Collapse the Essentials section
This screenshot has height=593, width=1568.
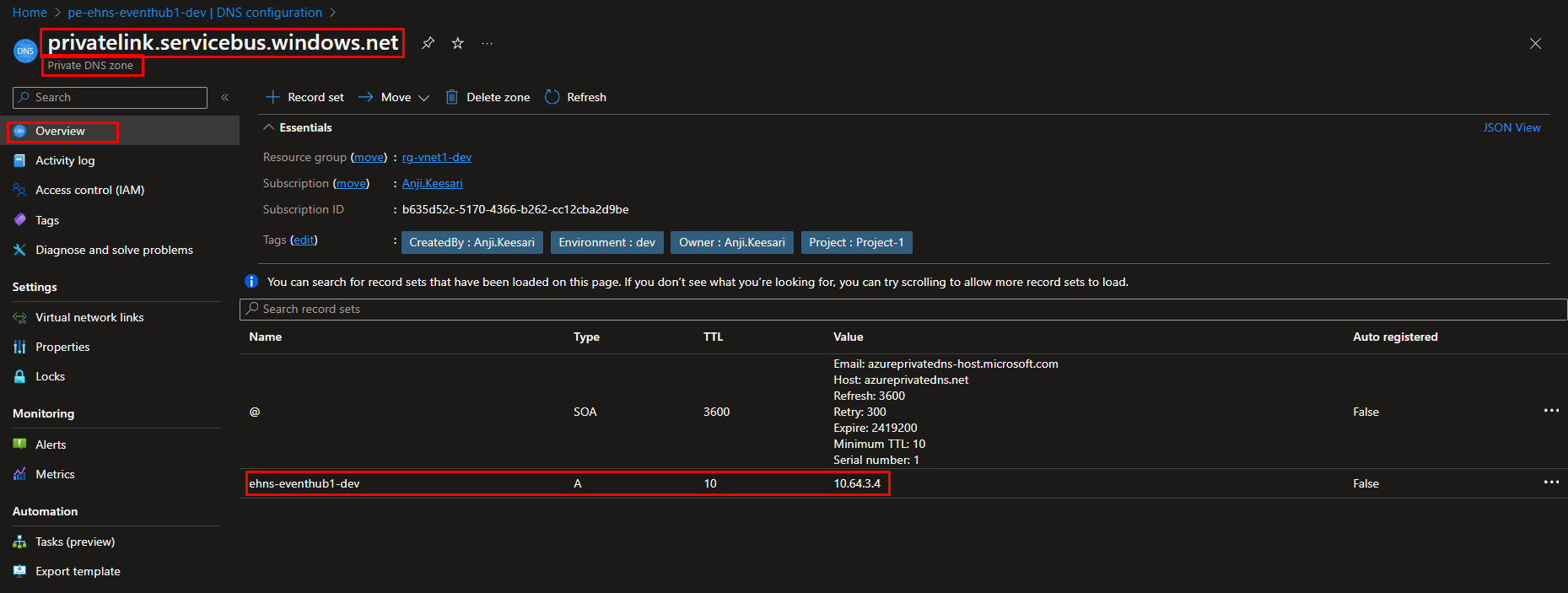(x=298, y=127)
